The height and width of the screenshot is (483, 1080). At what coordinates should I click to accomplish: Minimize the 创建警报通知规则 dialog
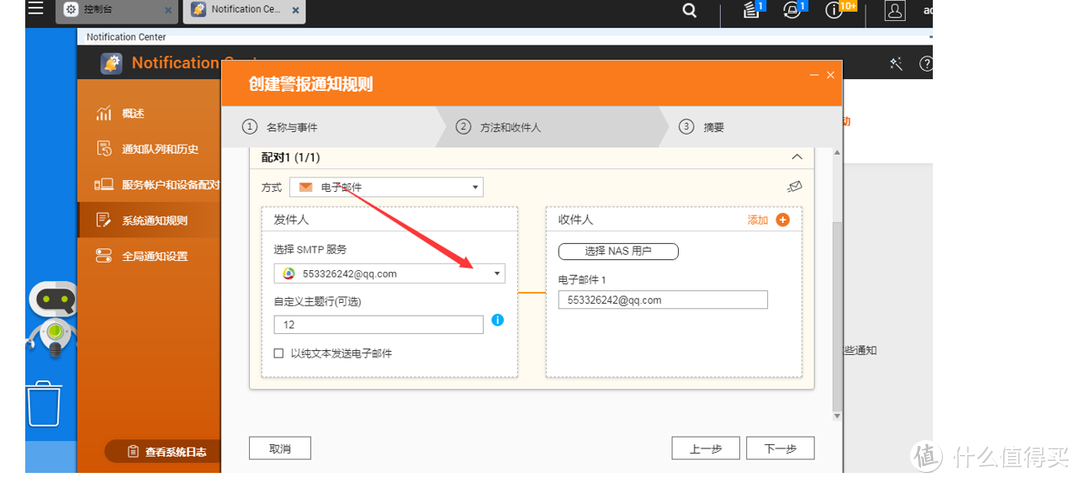click(814, 75)
